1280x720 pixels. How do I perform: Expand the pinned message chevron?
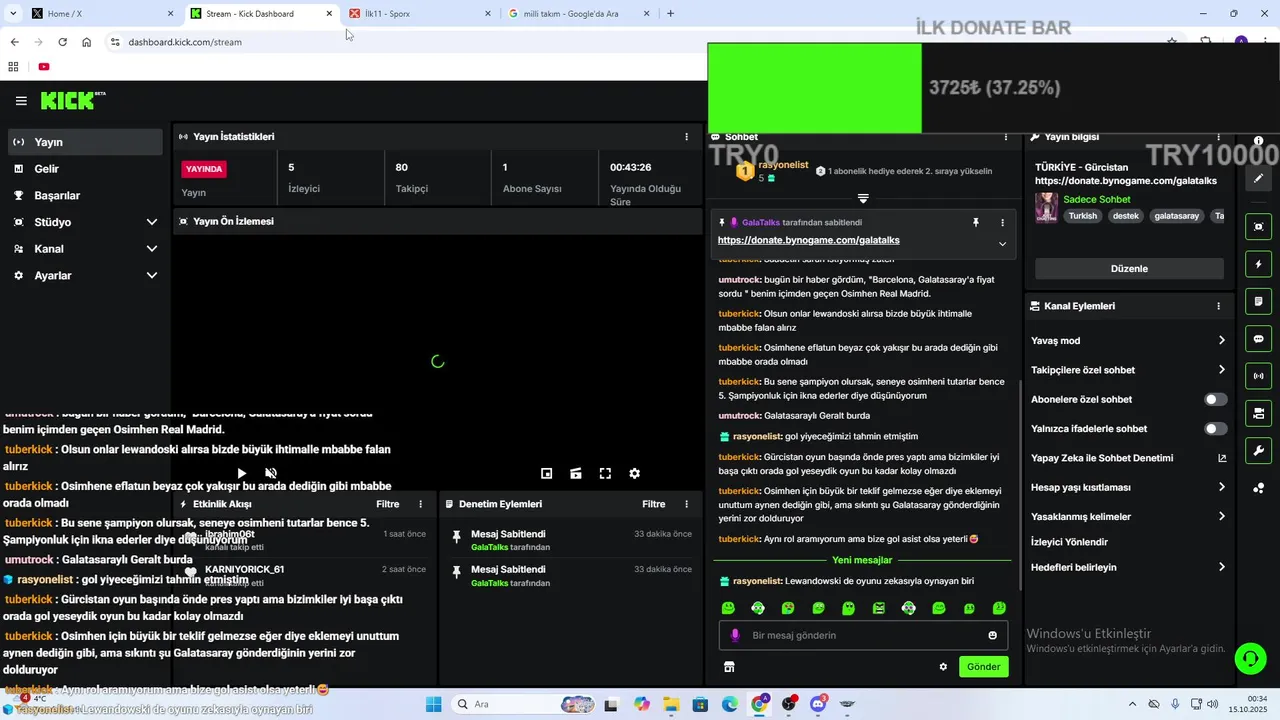[x=1002, y=243]
